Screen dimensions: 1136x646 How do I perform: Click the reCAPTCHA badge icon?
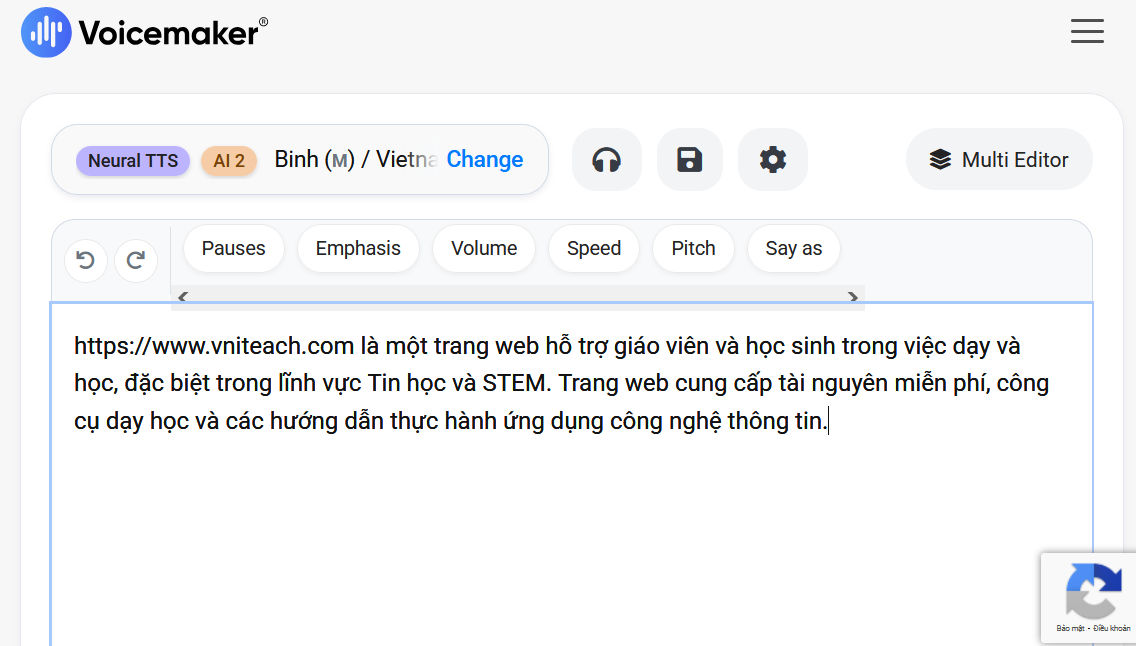1092,591
